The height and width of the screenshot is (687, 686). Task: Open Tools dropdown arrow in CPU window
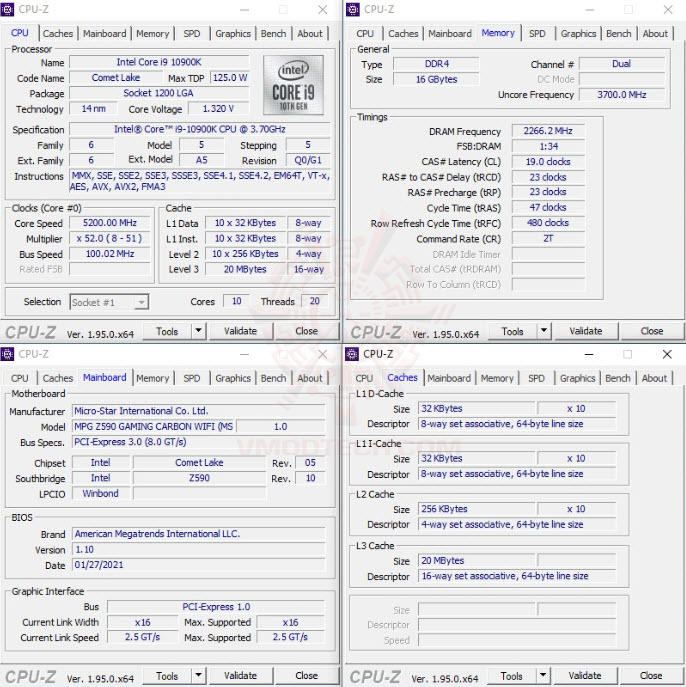[198, 331]
